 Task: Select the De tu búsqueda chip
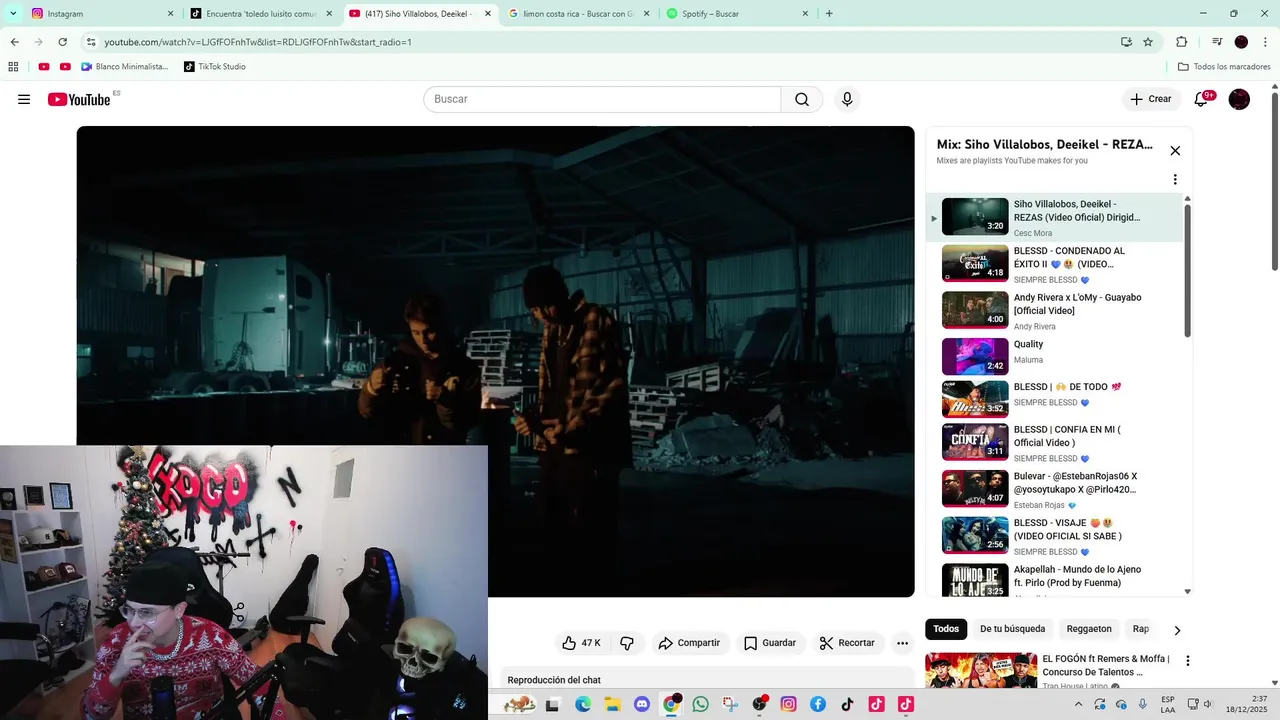pos(1012,629)
